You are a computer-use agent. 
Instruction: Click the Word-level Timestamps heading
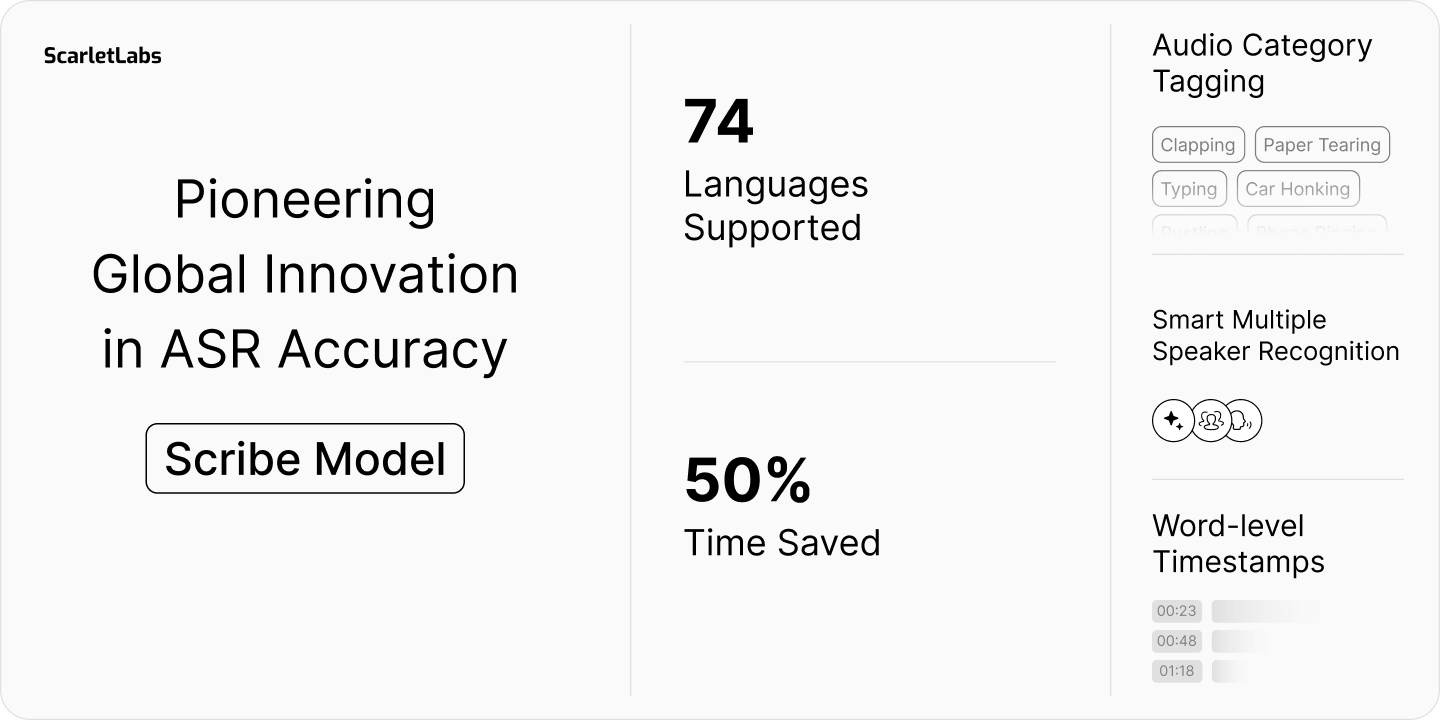tap(1238, 544)
